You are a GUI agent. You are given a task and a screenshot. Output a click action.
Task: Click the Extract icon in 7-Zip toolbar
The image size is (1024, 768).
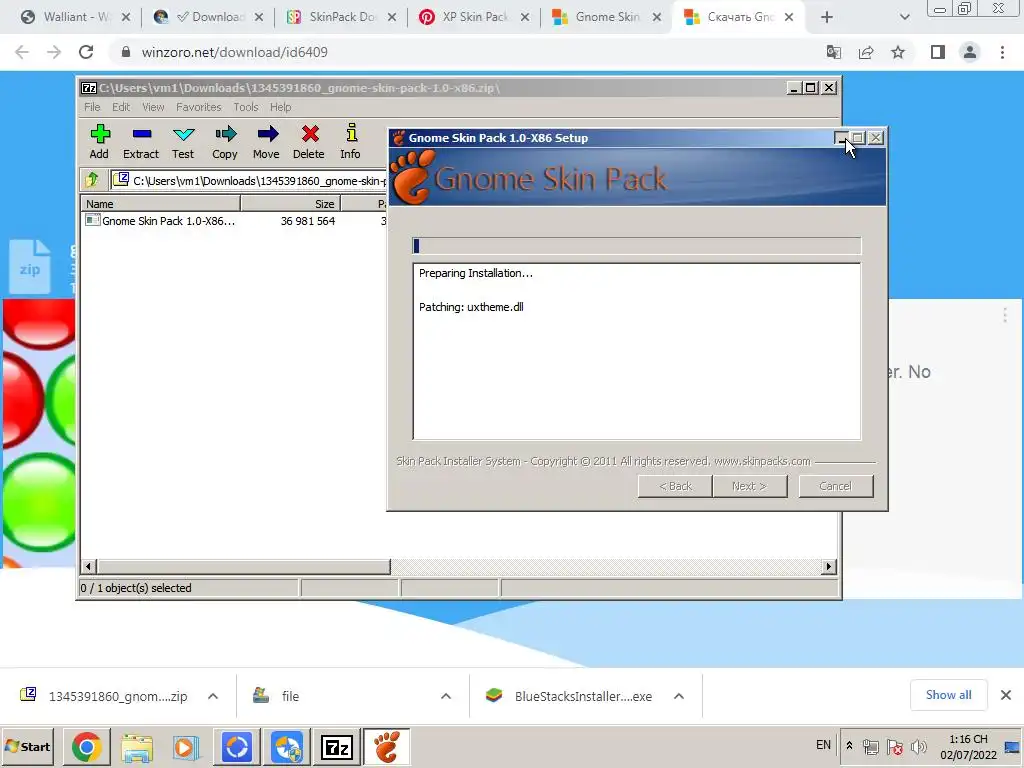[141, 142]
